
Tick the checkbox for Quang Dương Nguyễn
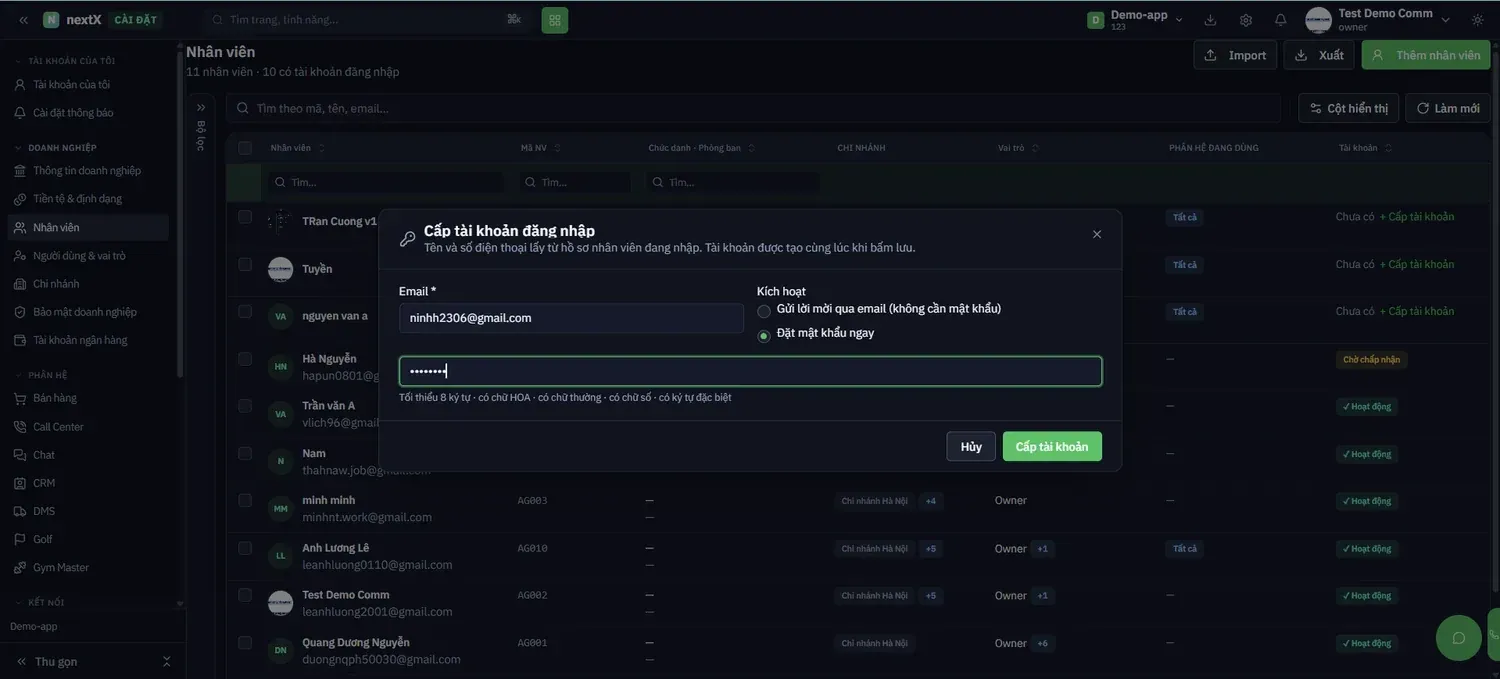pos(245,642)
